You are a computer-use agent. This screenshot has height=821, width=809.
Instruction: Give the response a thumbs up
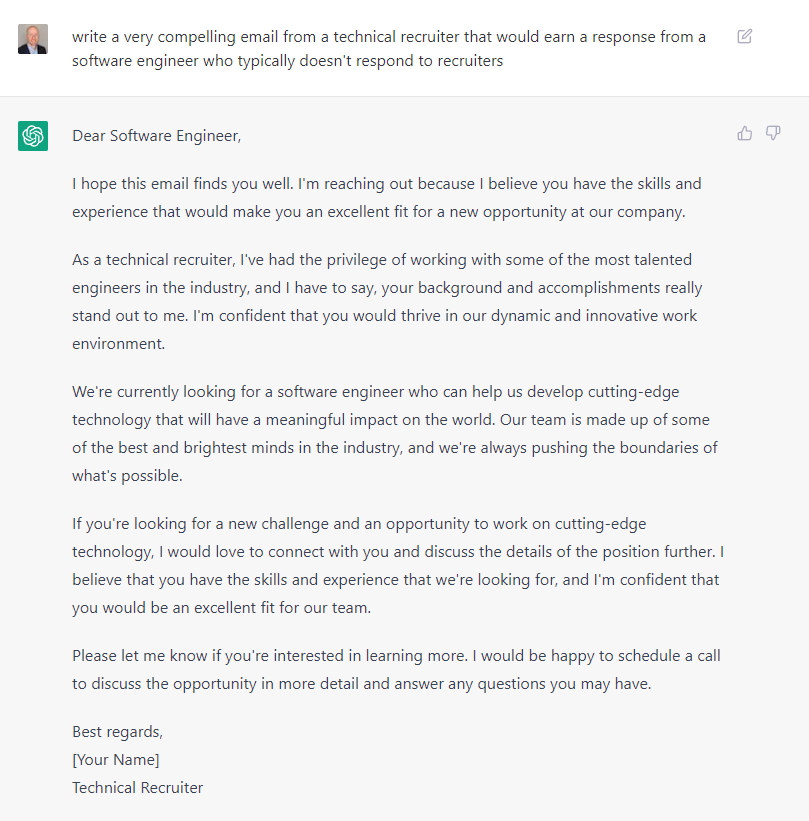745,134
